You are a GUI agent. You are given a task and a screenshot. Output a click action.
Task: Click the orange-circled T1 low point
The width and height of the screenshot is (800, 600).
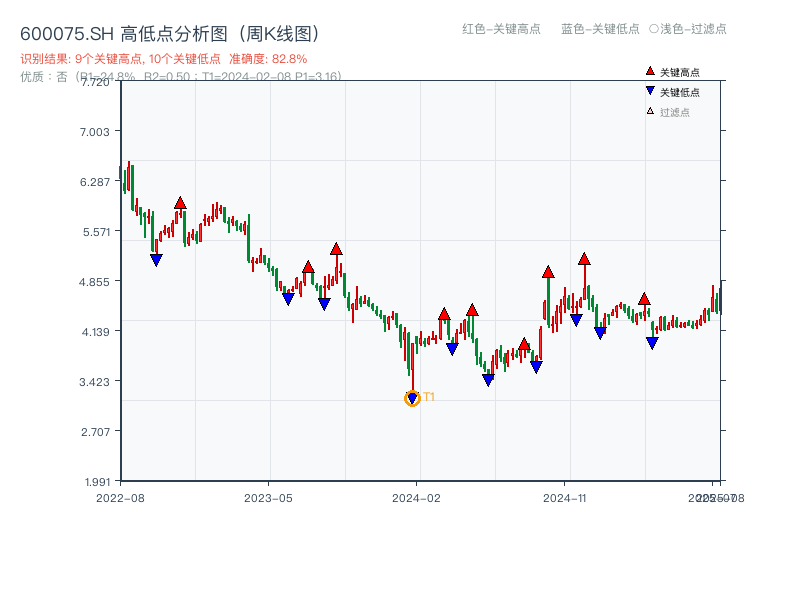tap(412, 398)
